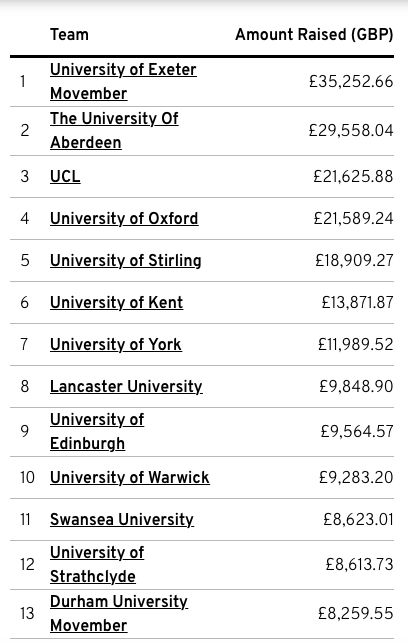Select University of Stirling link
The height and width of the screenshot is (643, 408).
click(x=125, y=260)
